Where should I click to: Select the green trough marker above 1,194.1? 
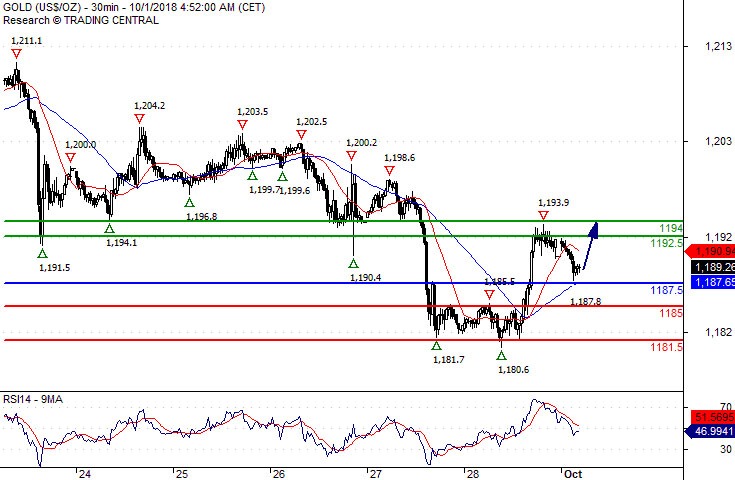pos(109,229)
